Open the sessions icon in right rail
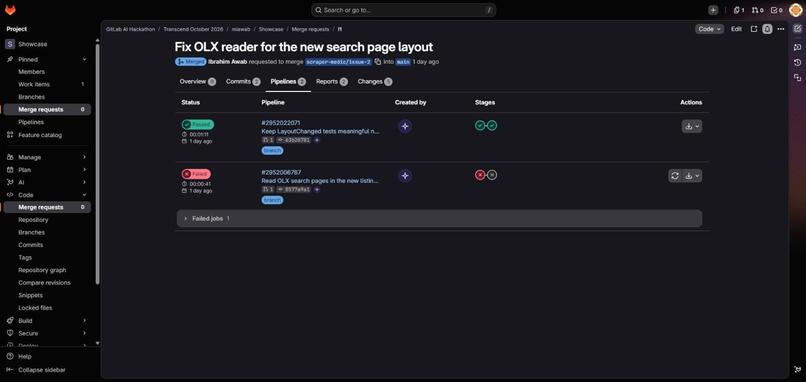This screenshot has height=382, width=806. pyautogui.click(x=797, y=78)
